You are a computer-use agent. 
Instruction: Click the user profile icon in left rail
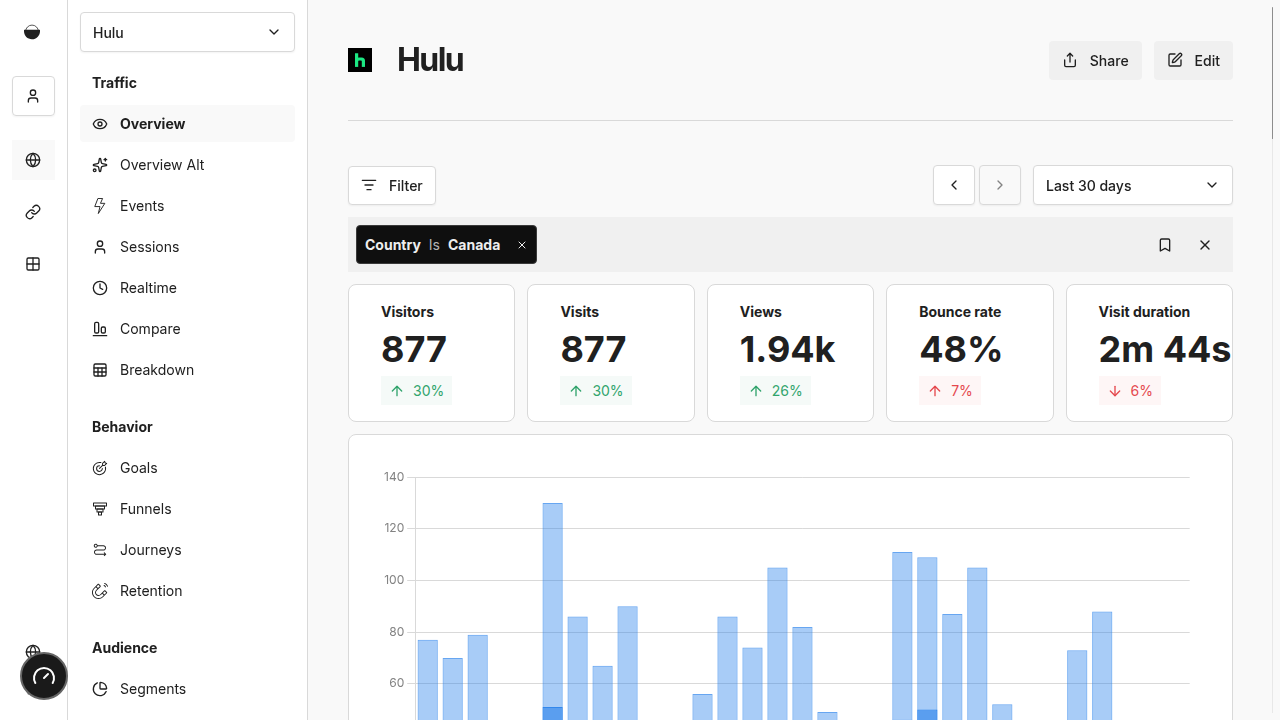point(33,96)
